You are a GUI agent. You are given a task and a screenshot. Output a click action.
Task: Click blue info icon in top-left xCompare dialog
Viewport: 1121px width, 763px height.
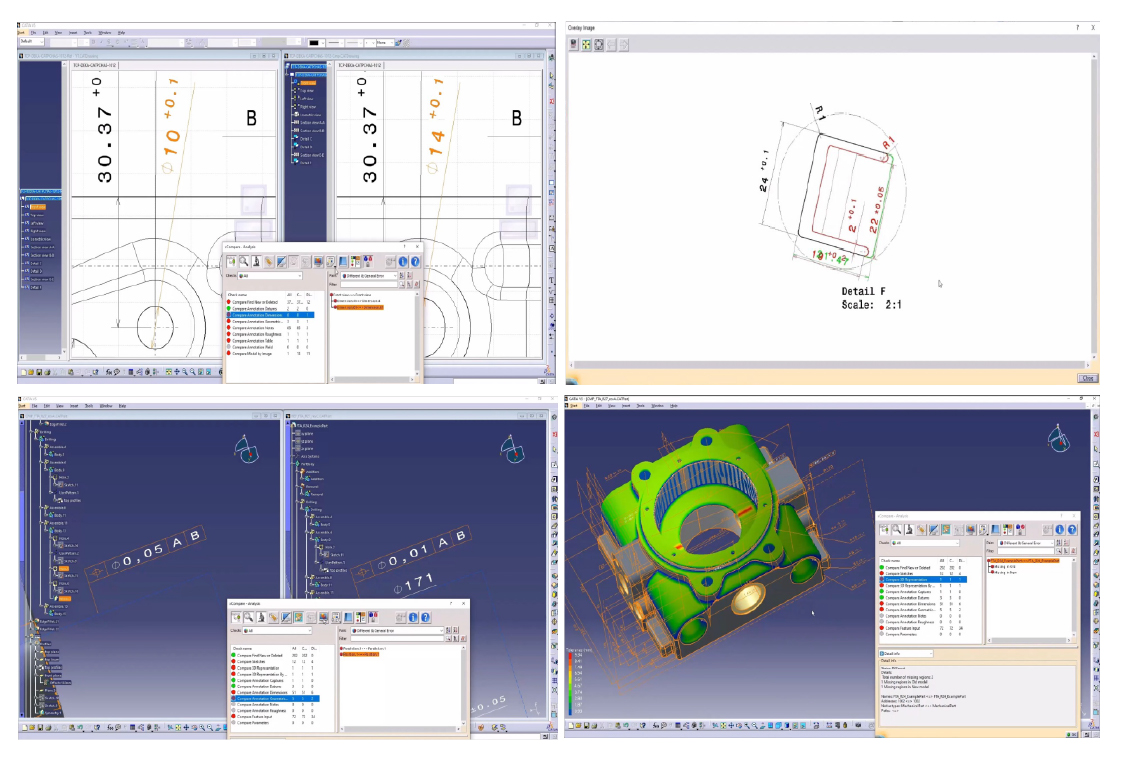[403, 262]
